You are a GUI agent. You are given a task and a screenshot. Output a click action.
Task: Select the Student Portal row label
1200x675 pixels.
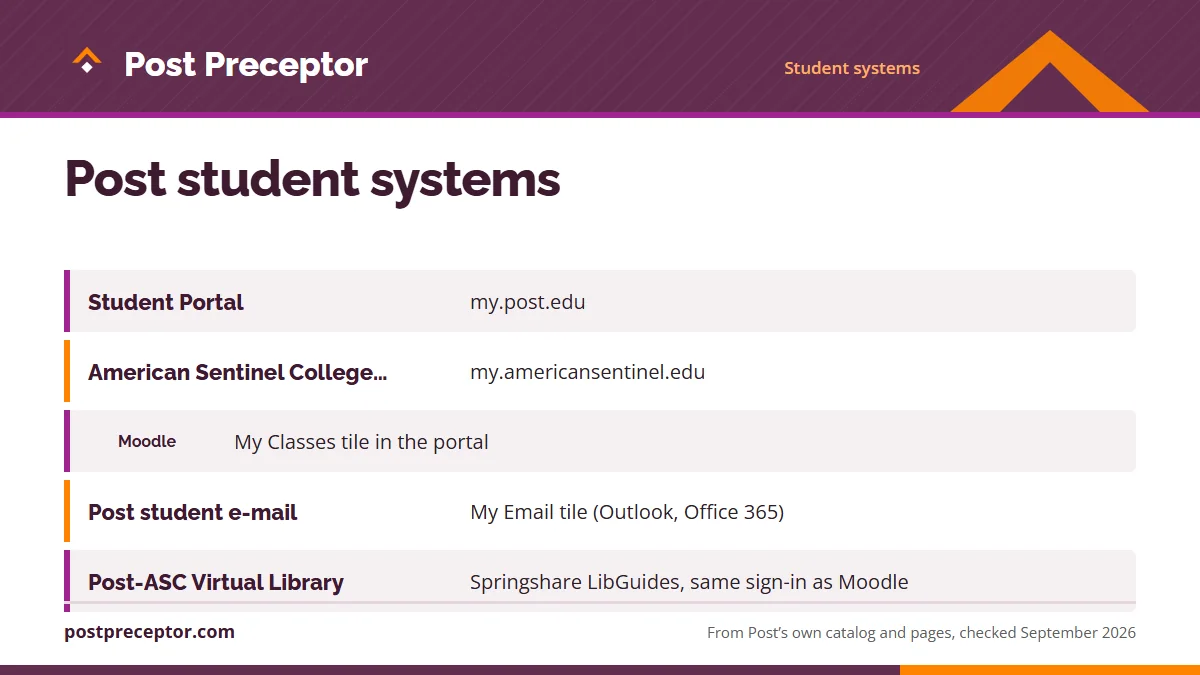pyautogui.click(x=166, y=302)
